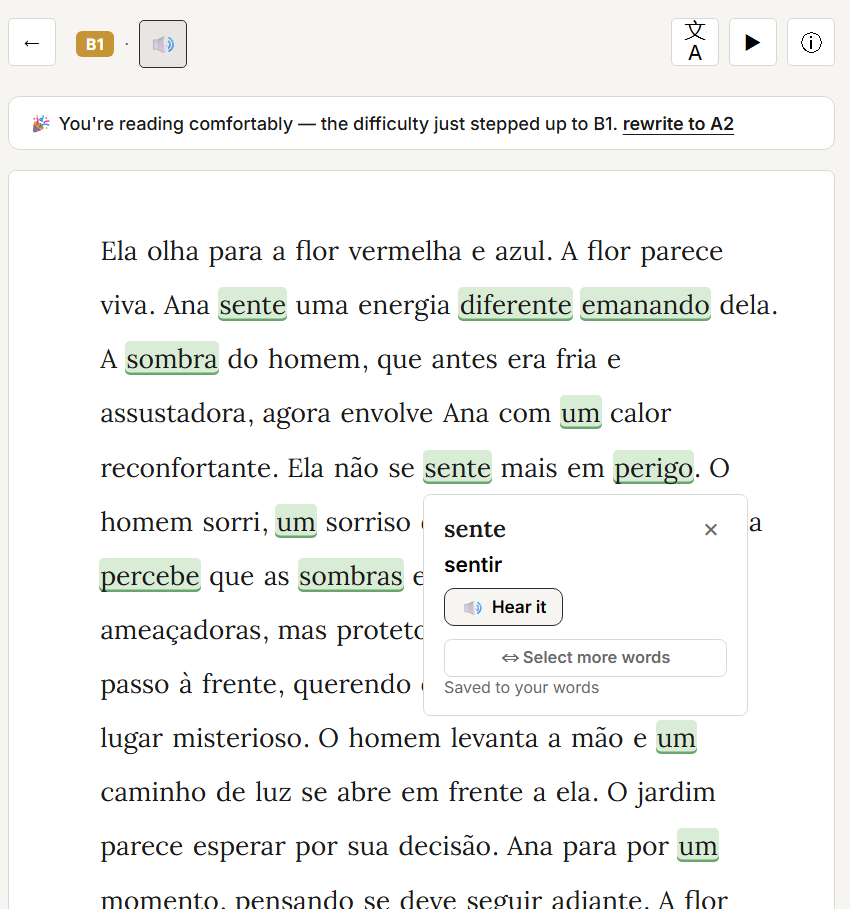This screenshot has height=909, width=850.
Task: Open the info circle icon
Action: point(811,42)
